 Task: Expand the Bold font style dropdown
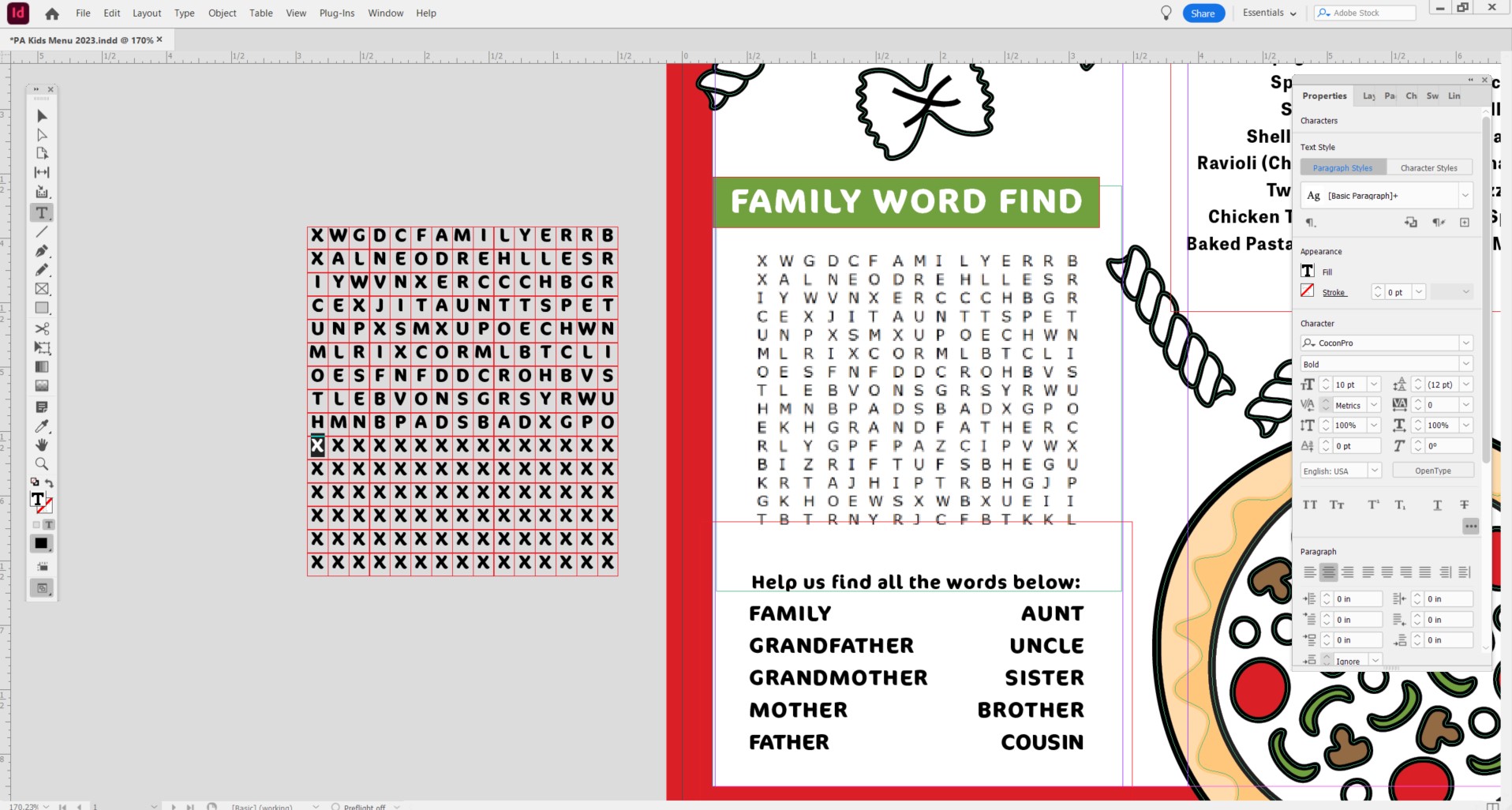[x=1465, y=364]
